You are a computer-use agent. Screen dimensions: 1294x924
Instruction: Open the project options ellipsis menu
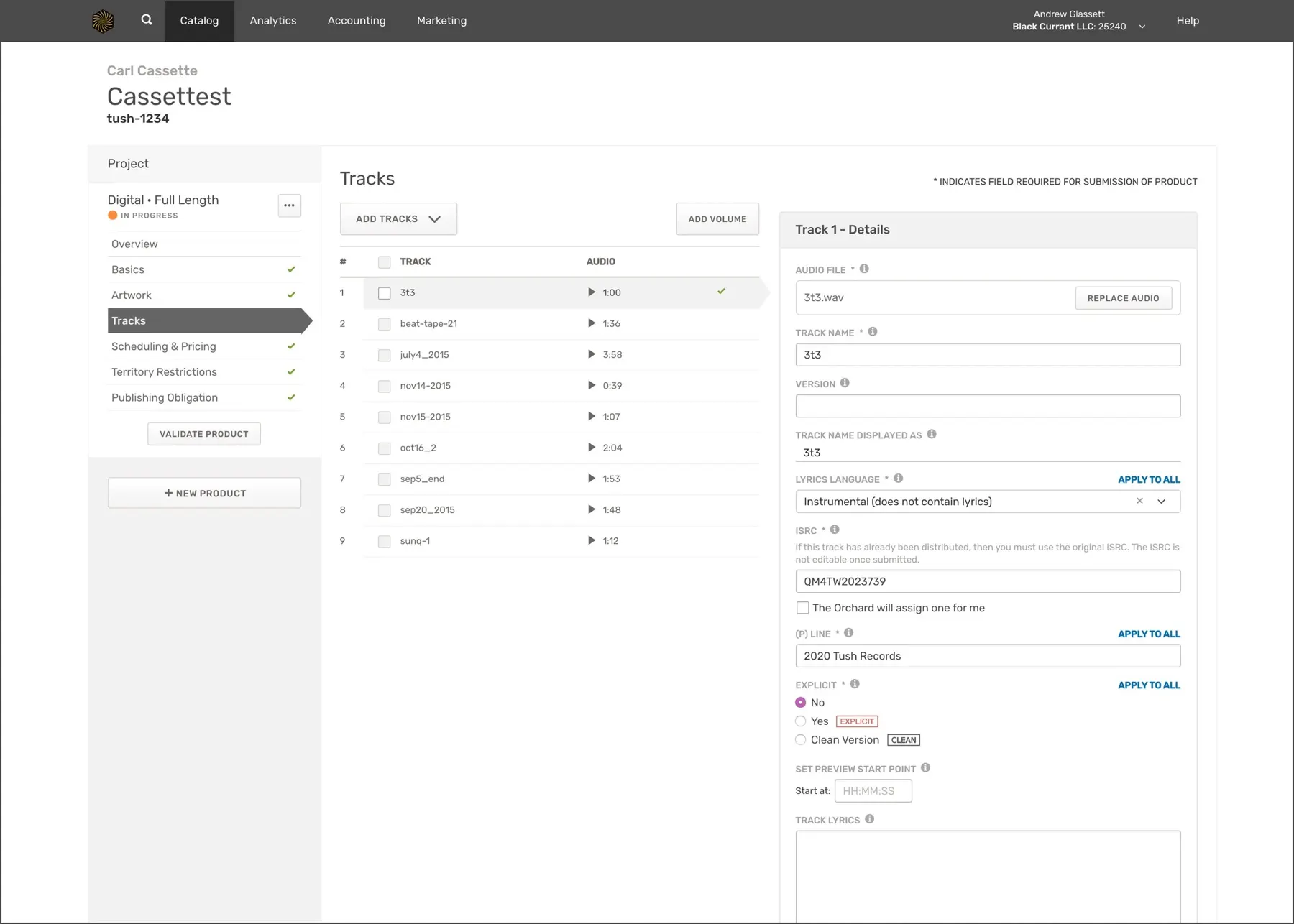(289, 205)
